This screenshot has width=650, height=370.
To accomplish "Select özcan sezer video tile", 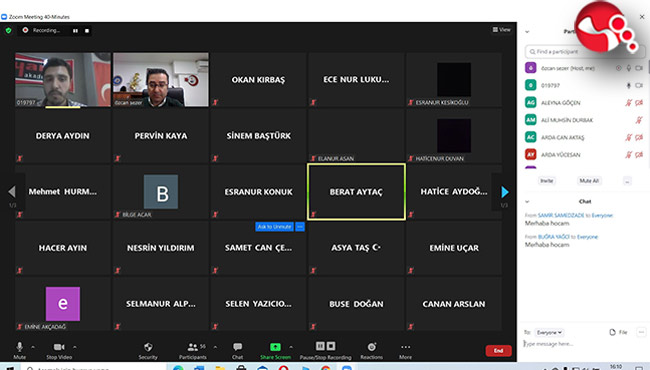I will (161, 80).
